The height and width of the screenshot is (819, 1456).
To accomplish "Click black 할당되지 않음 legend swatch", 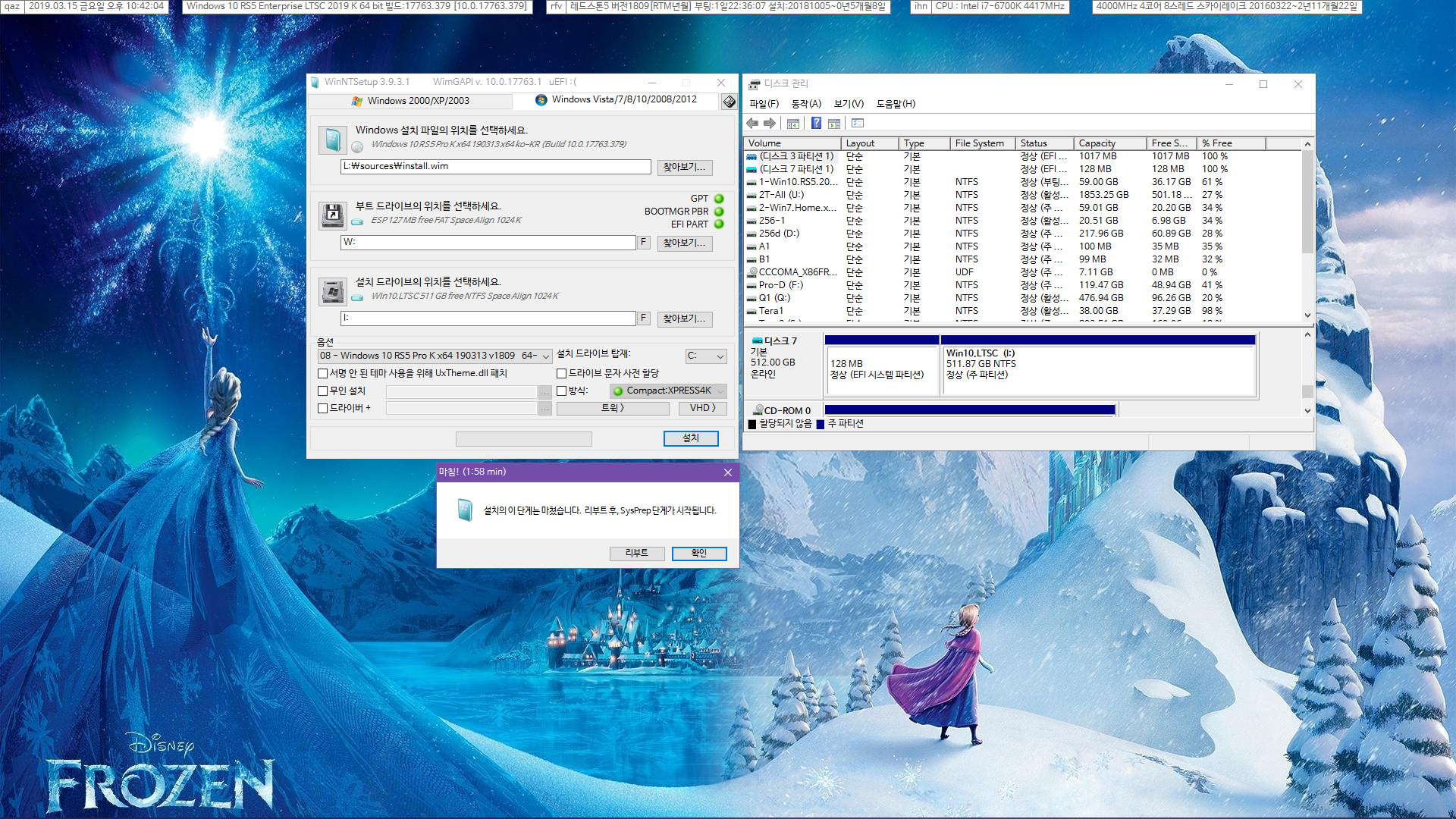I will 752,424.
